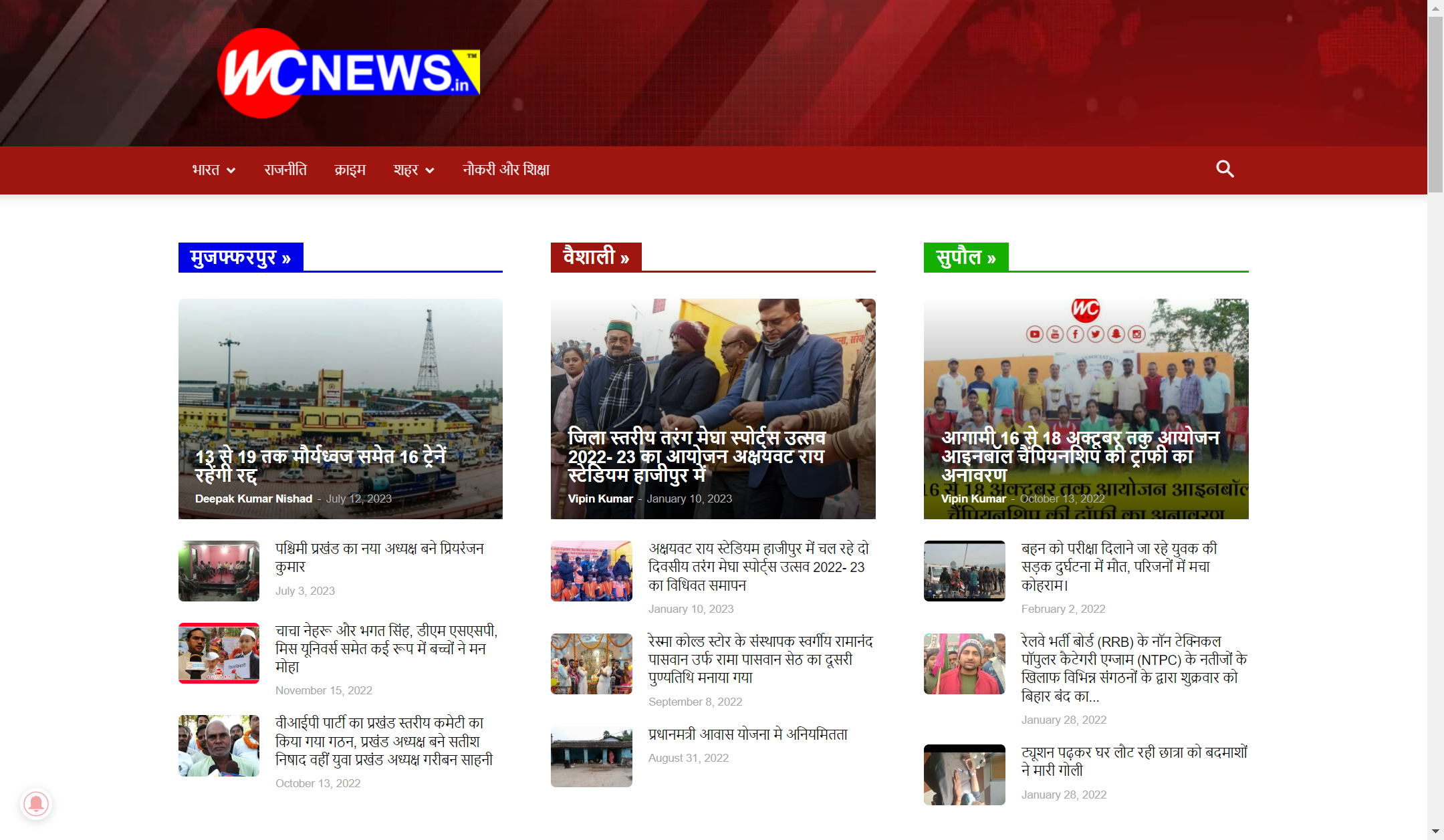This screenshot has height=840, width=1444.
Task: Click the WC News logo
Action: click(x=348, y=73)
